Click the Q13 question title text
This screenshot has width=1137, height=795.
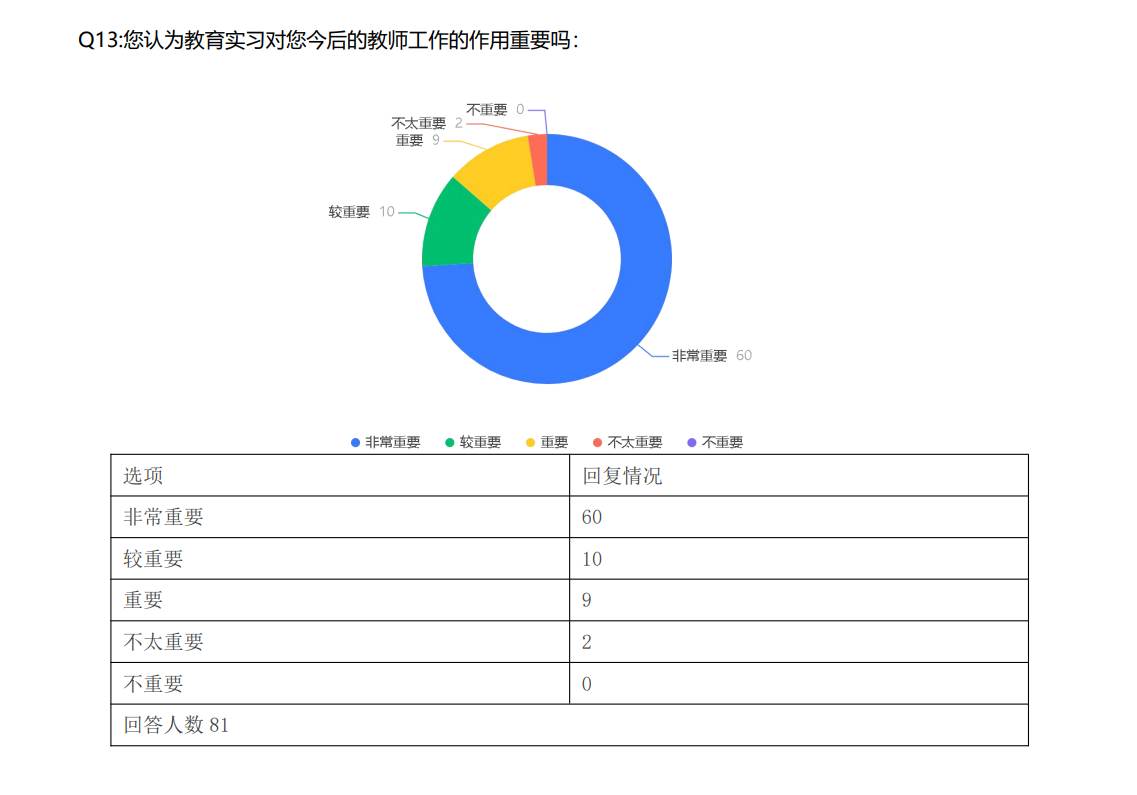(328, 41)
